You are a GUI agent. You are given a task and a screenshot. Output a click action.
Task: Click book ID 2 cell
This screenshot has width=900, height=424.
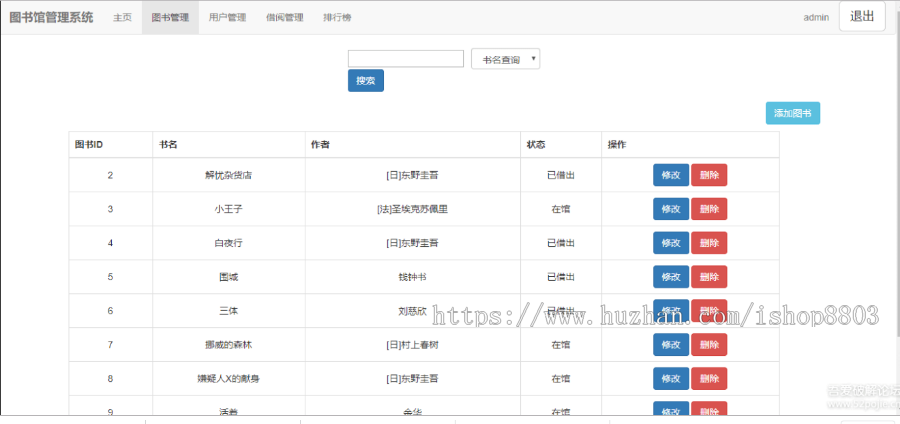(x=110, y=175)
